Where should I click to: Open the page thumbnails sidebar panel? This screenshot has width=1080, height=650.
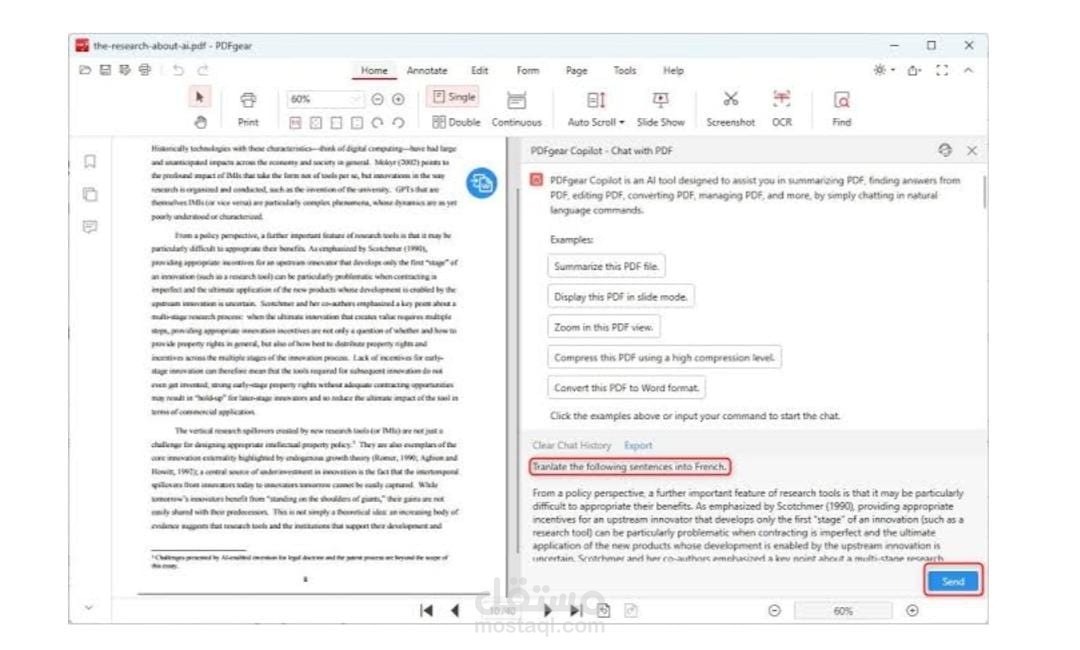(90, 194)
